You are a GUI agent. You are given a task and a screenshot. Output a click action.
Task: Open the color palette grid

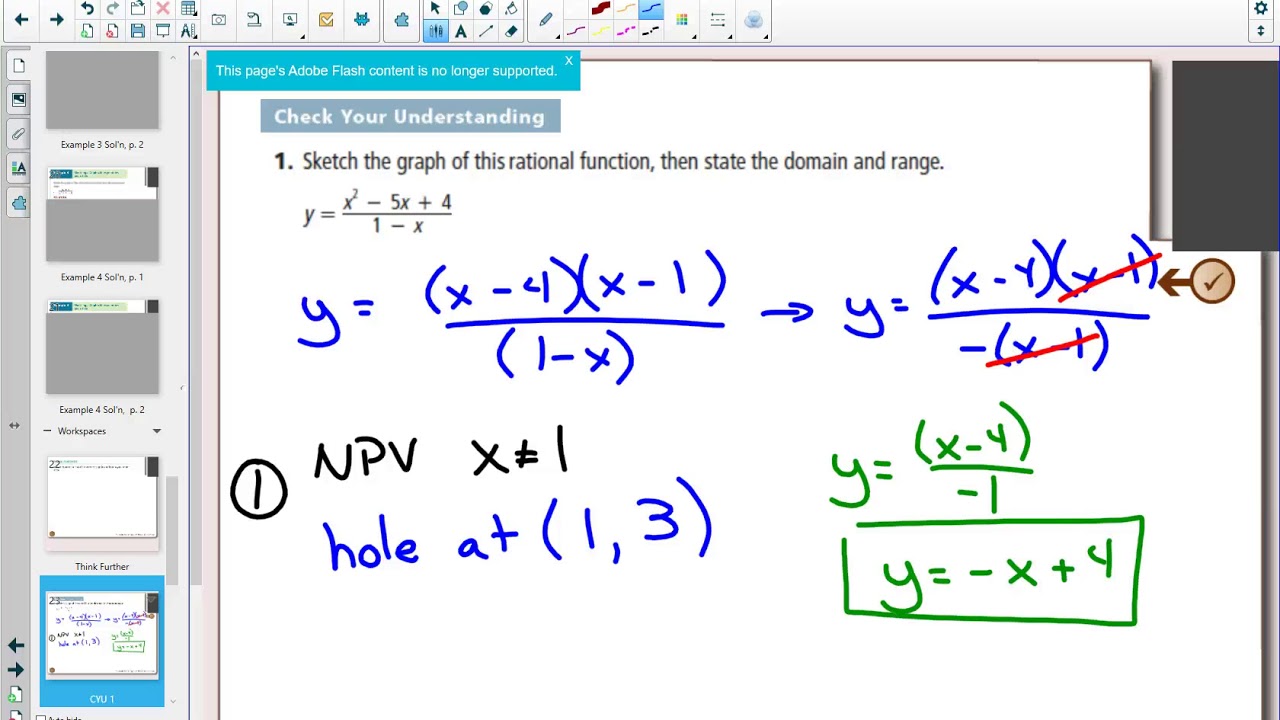682,20
